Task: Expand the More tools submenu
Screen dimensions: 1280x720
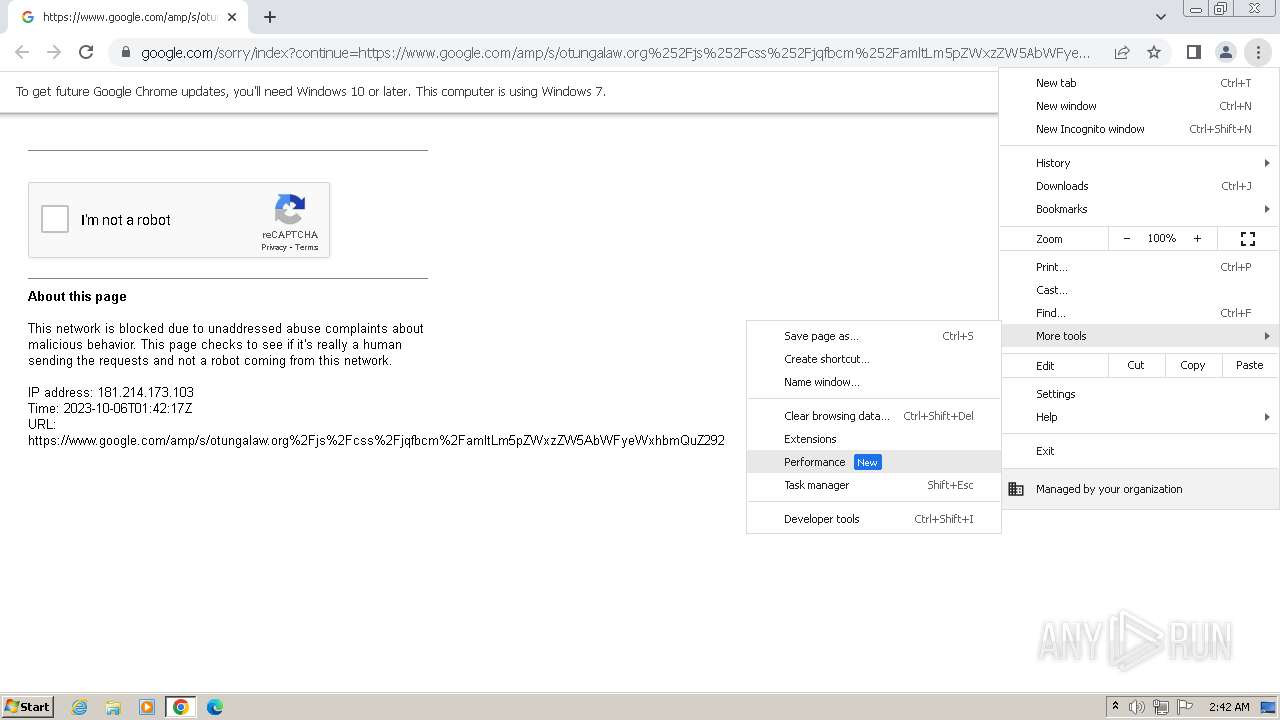Action: pyautogui.click(x=1139, y=336)
